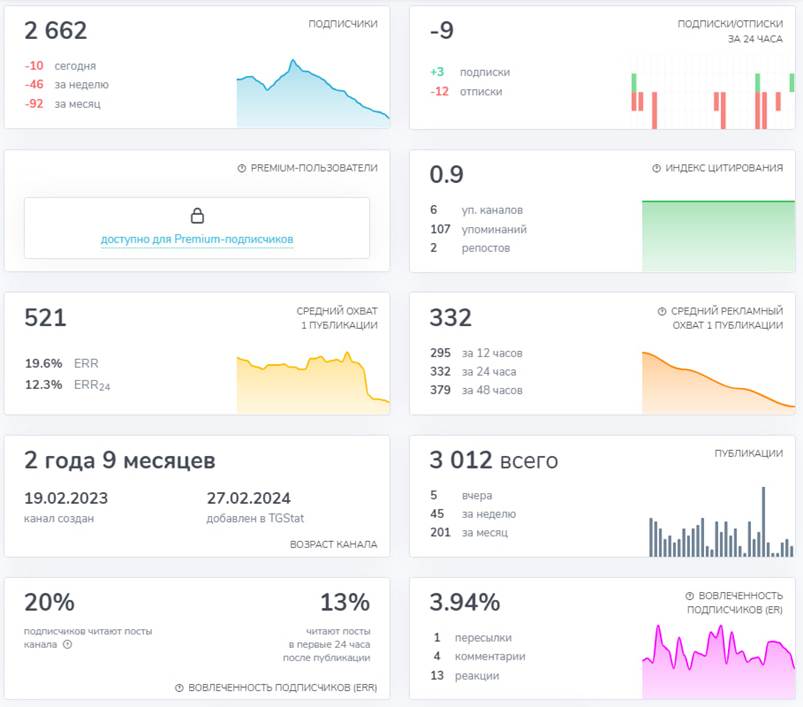The width and height of the screenshot is (803, 707).
Task: Open the 'доступно для Premium-подписчиков' link
Action: (x=198, y=239)
